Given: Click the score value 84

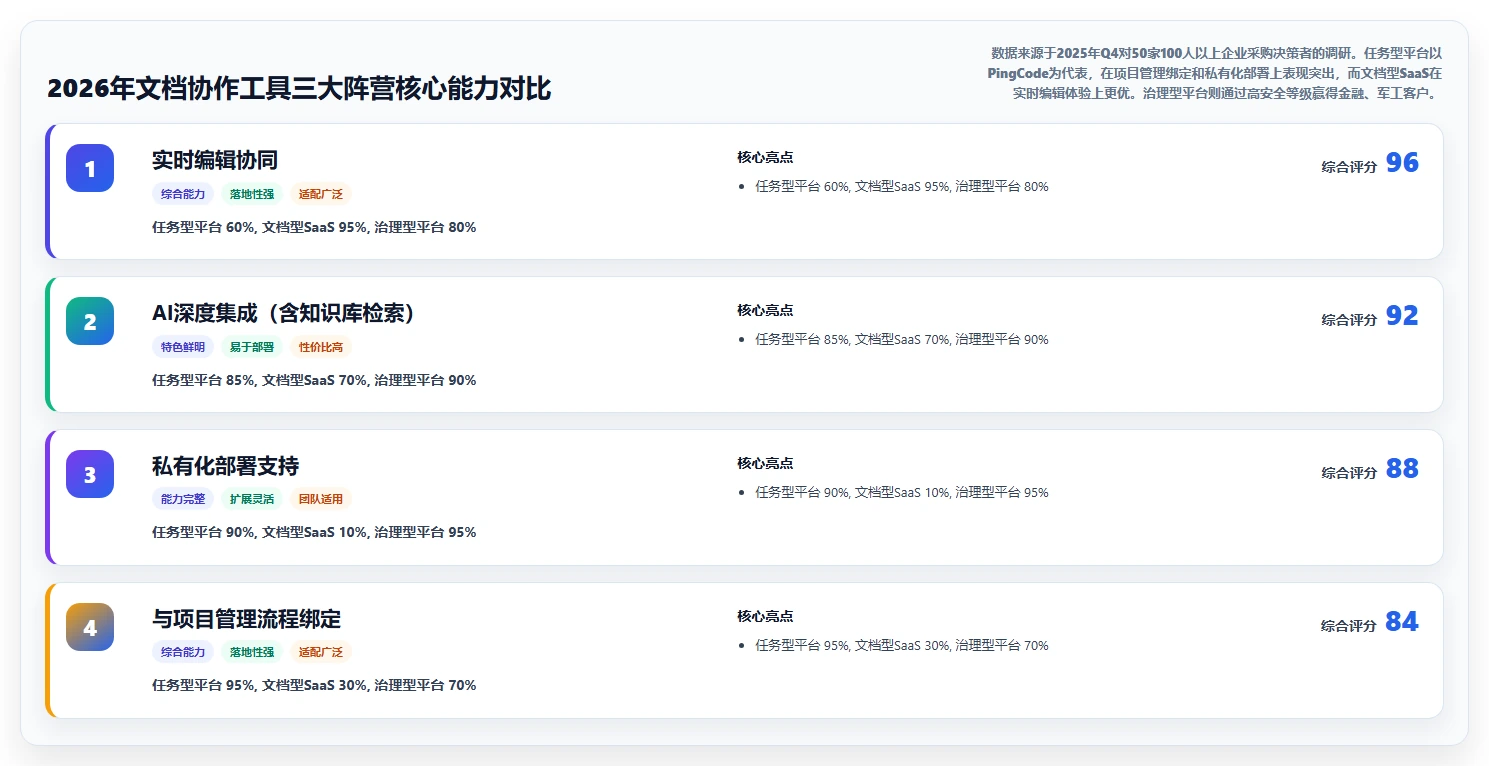Looking at the screenshot, I should (1402, 622).
